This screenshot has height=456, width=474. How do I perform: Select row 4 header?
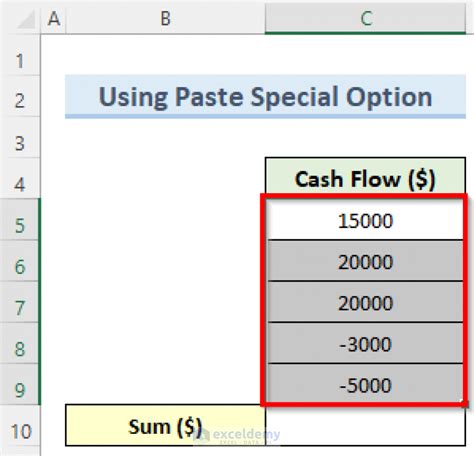pos(20,184)
